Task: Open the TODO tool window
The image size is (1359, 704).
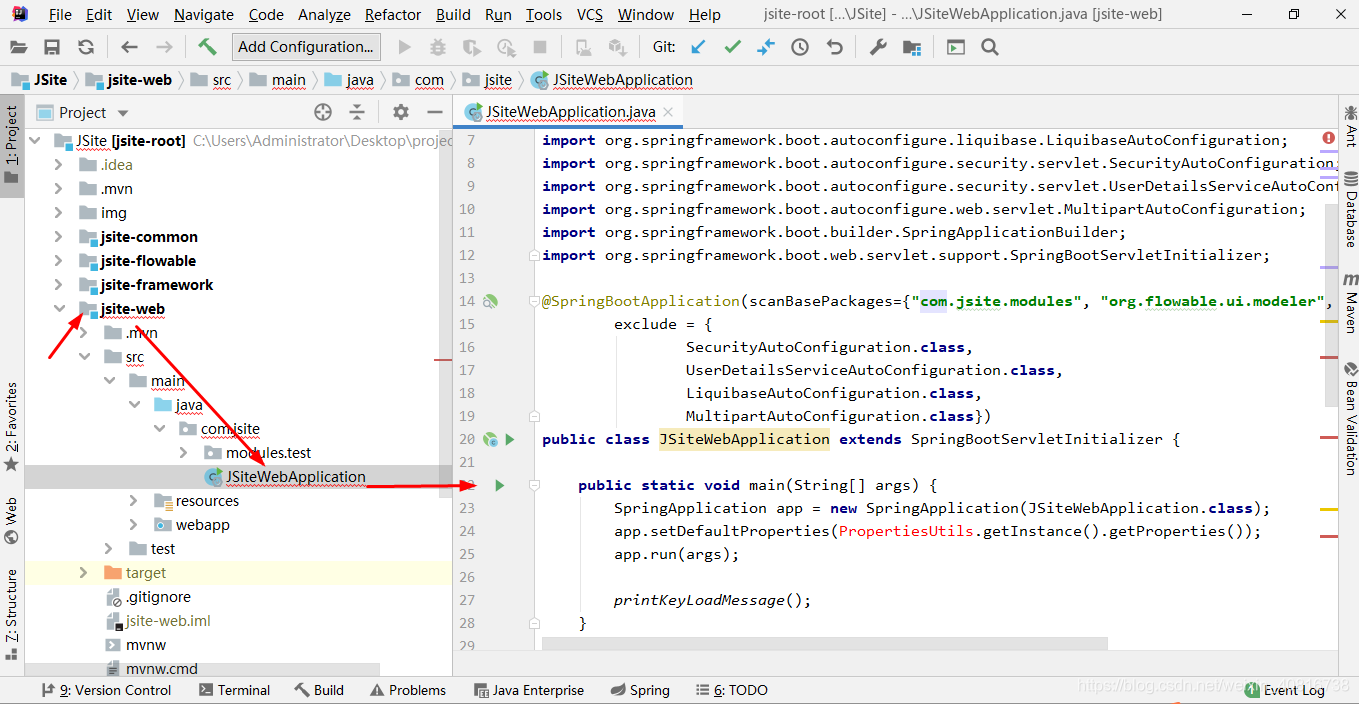Action: 732,690
